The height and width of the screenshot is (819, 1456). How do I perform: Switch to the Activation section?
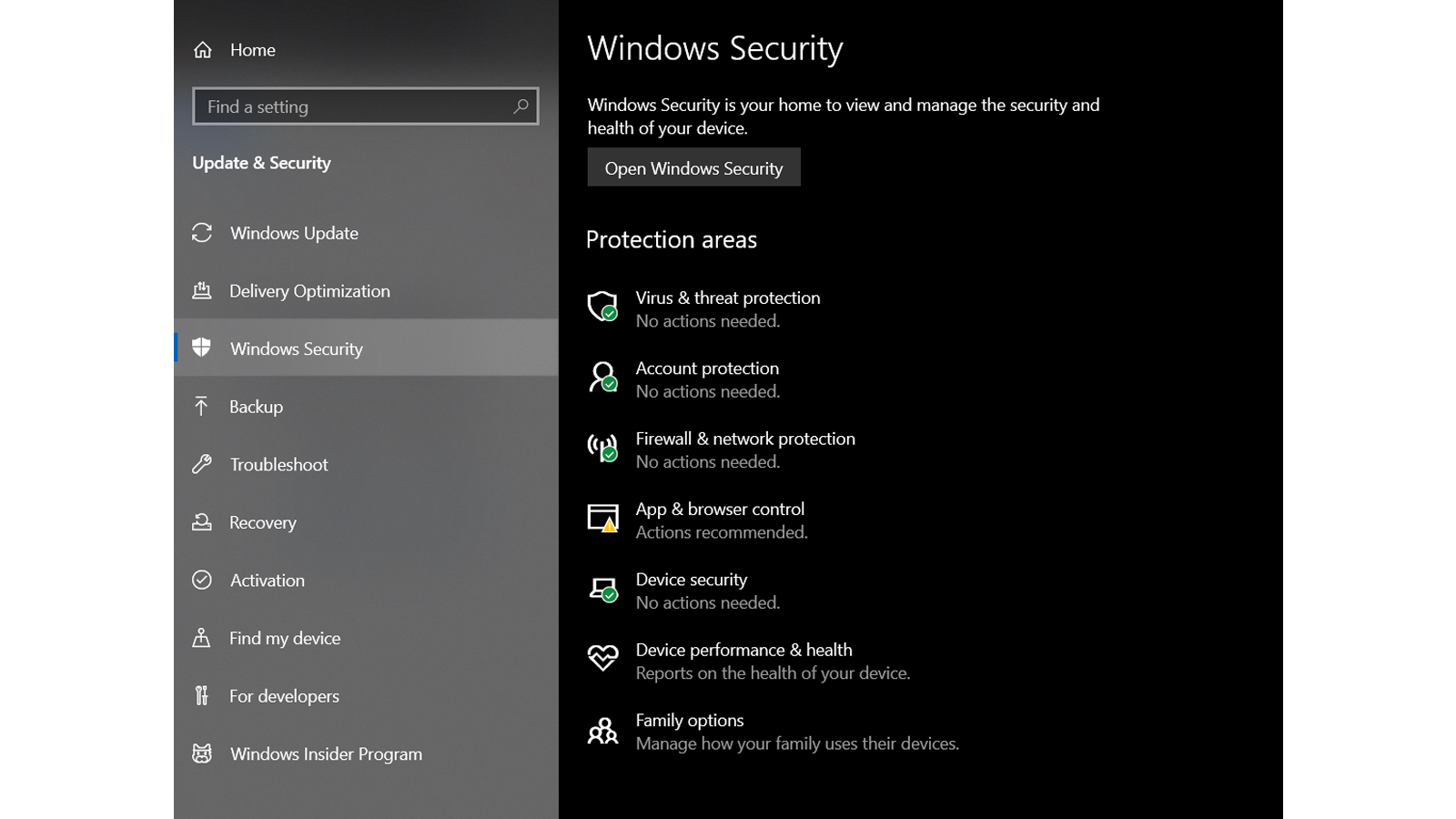[x=267, y=580]
